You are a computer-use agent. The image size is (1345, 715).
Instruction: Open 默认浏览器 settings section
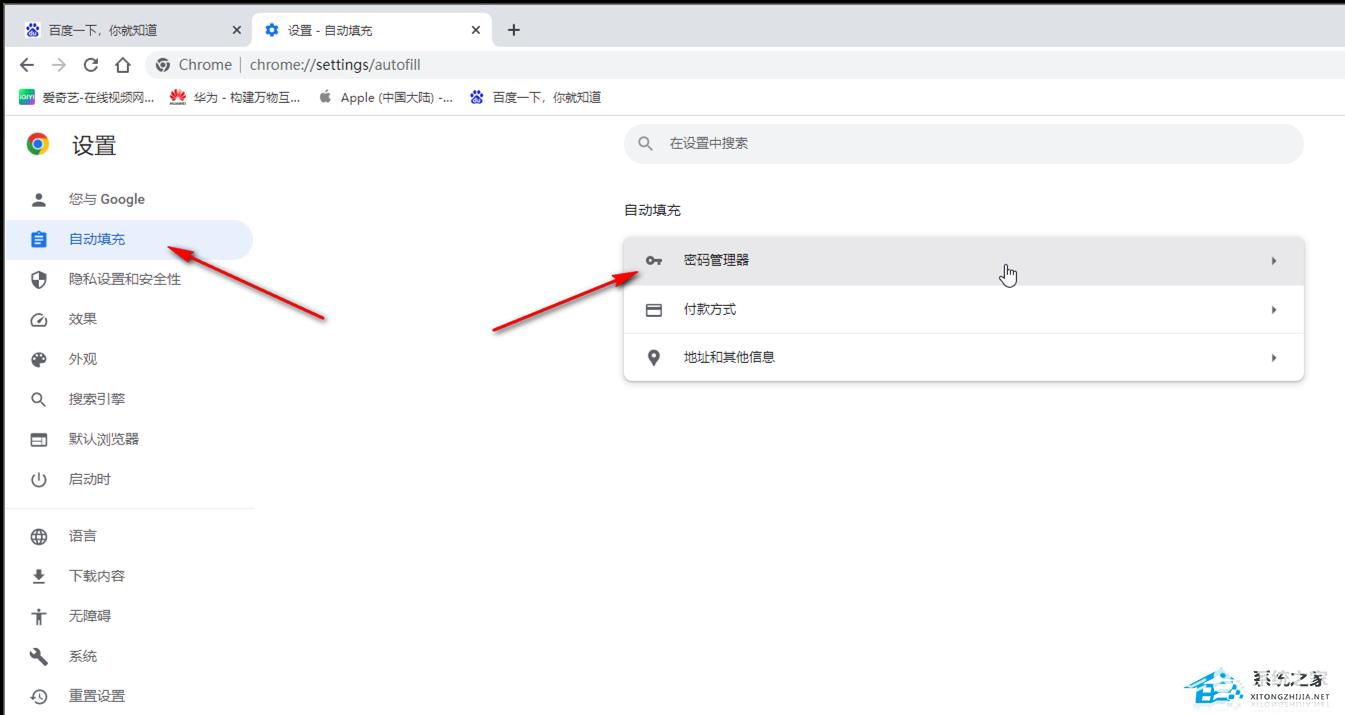click(128, 440)
